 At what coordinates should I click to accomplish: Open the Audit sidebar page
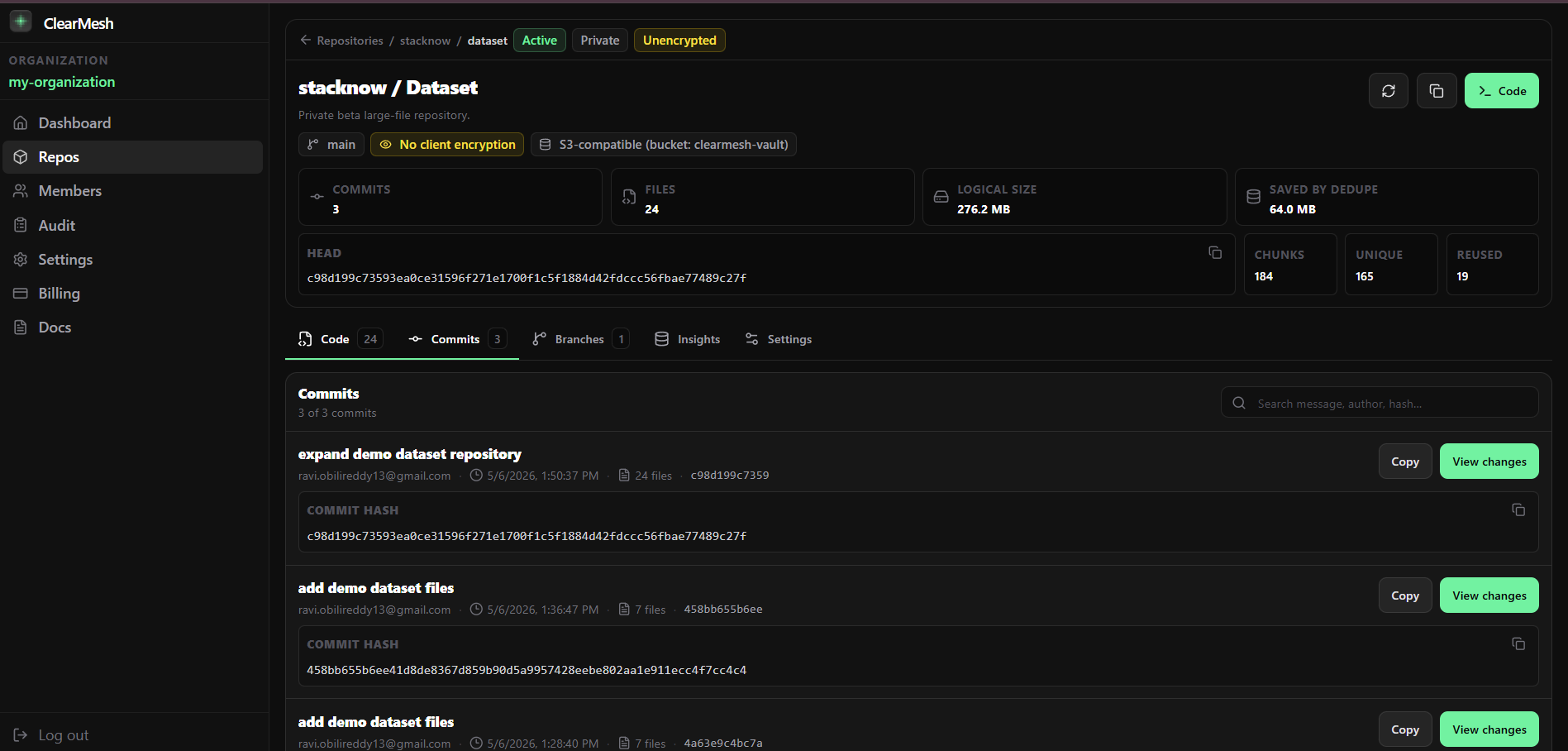(x=133, y=225)
